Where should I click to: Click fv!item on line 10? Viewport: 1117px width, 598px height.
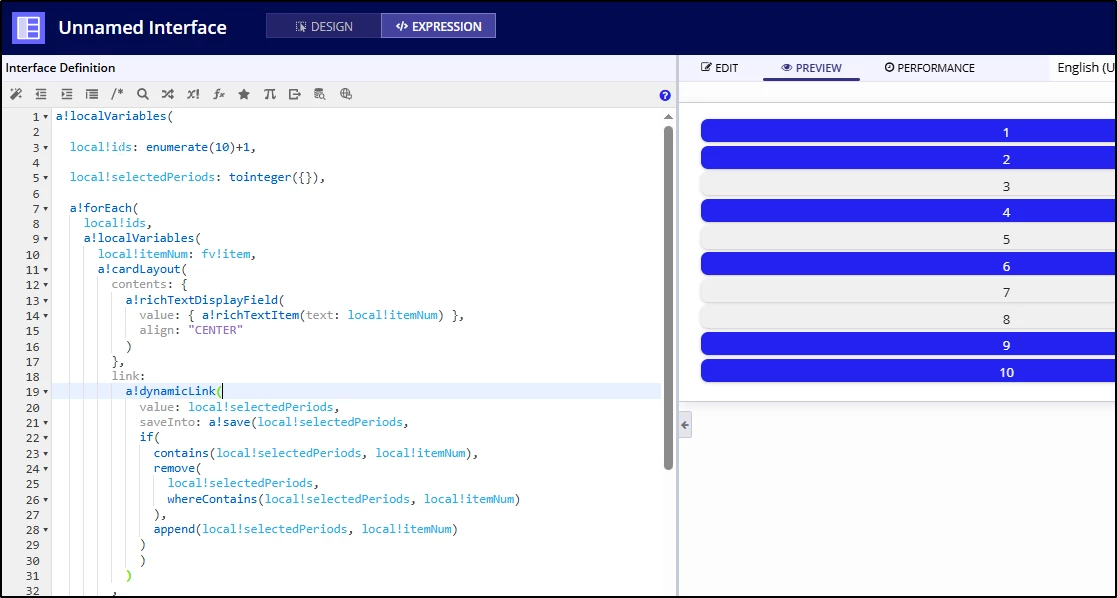(226, 254)
